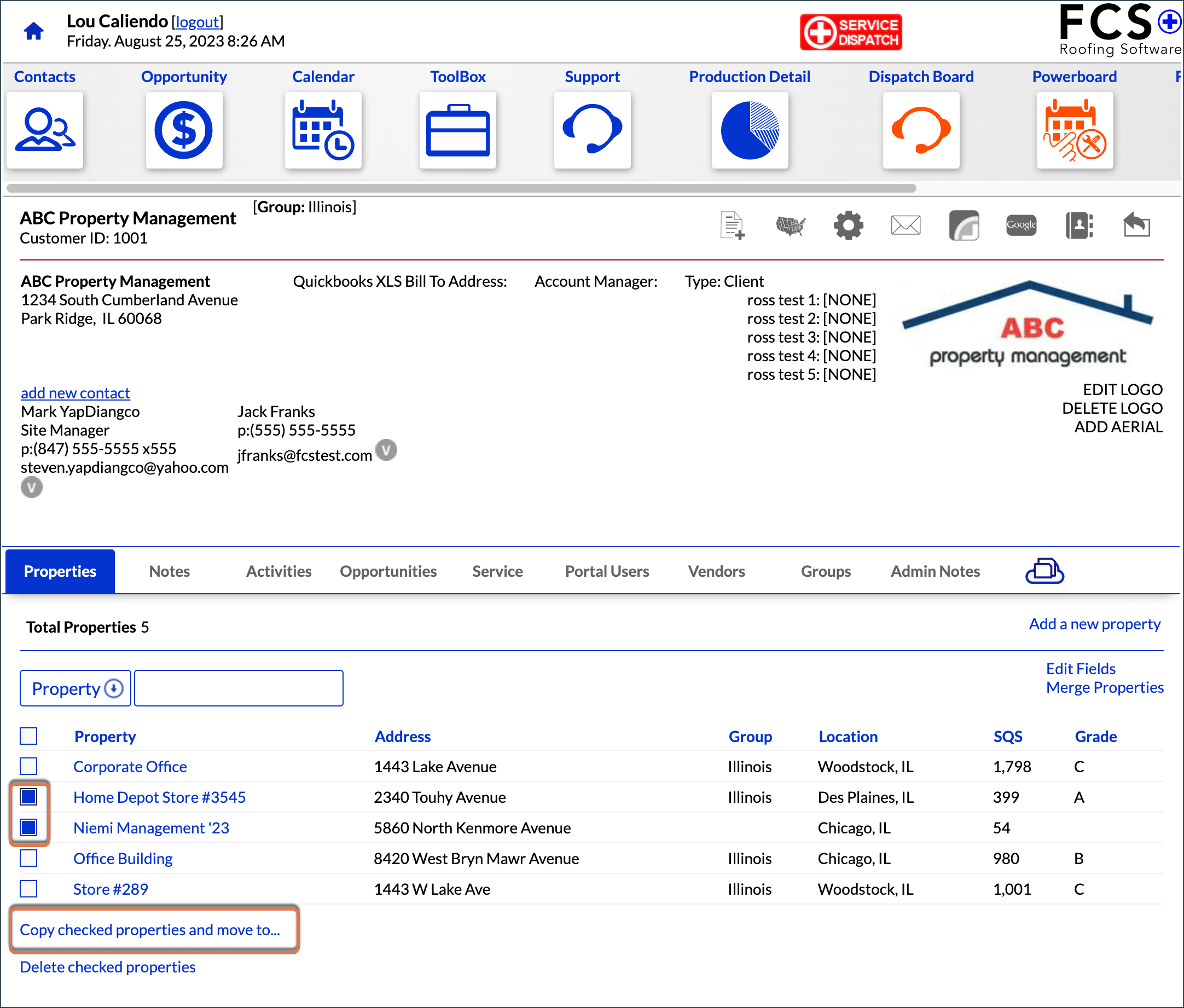Switch to the Vendors tab
This screenshot has width=1184, height=1008.
pos(716,571)
